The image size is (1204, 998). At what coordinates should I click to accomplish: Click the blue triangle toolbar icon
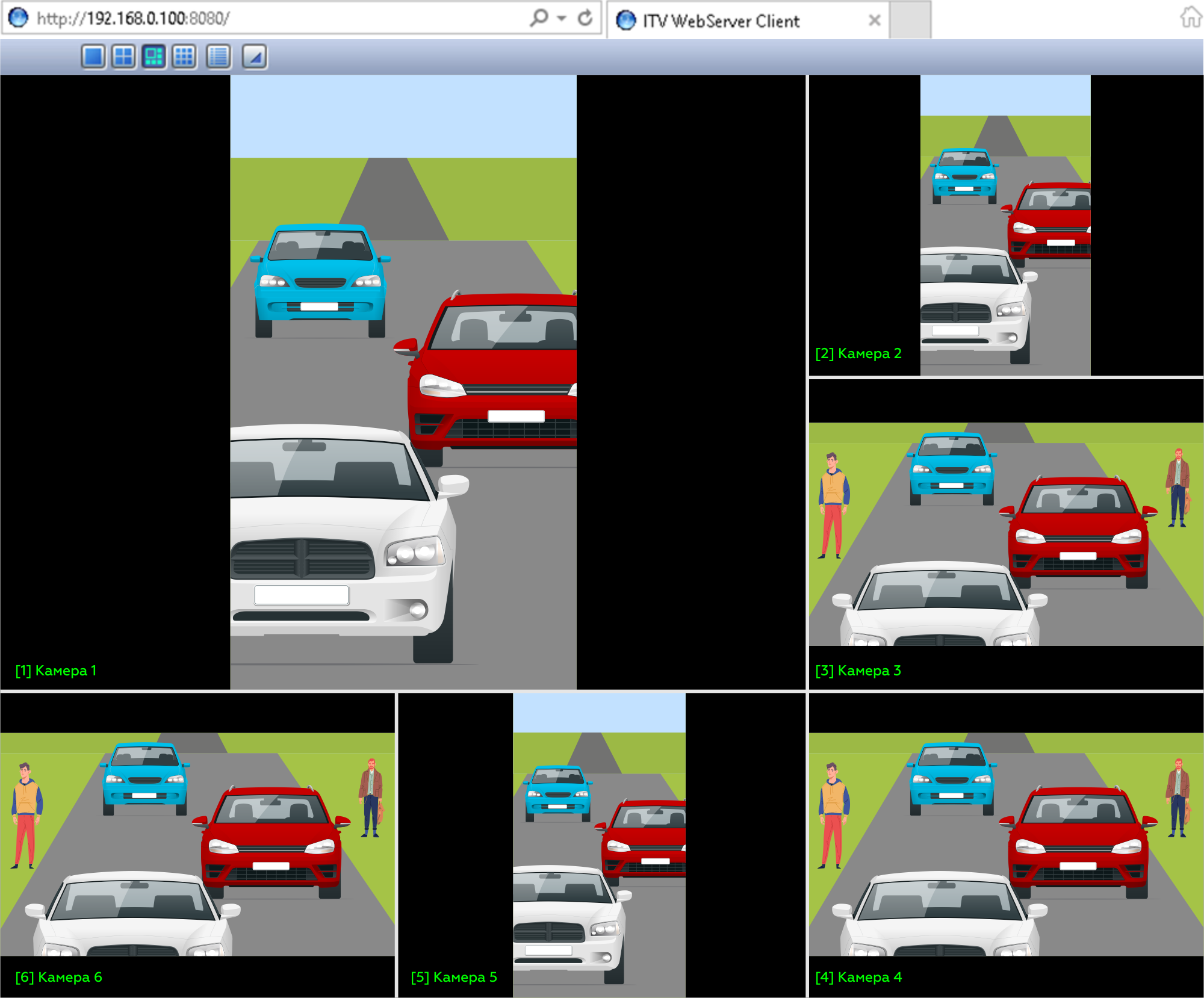click(x=255, y=57)
